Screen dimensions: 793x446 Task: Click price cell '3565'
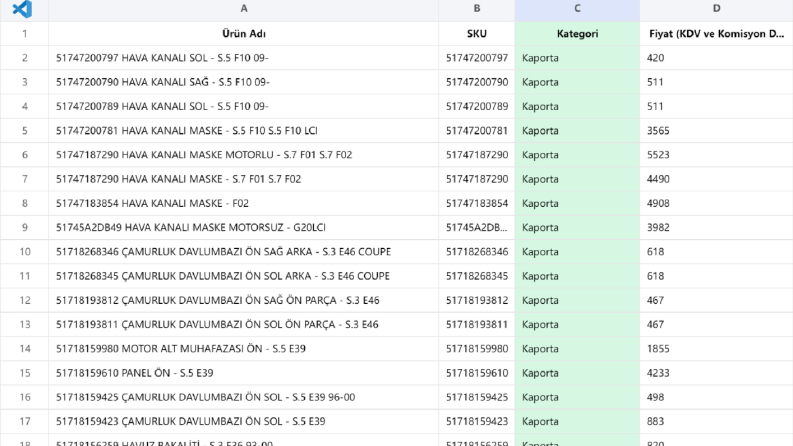[x=716, y=130]
